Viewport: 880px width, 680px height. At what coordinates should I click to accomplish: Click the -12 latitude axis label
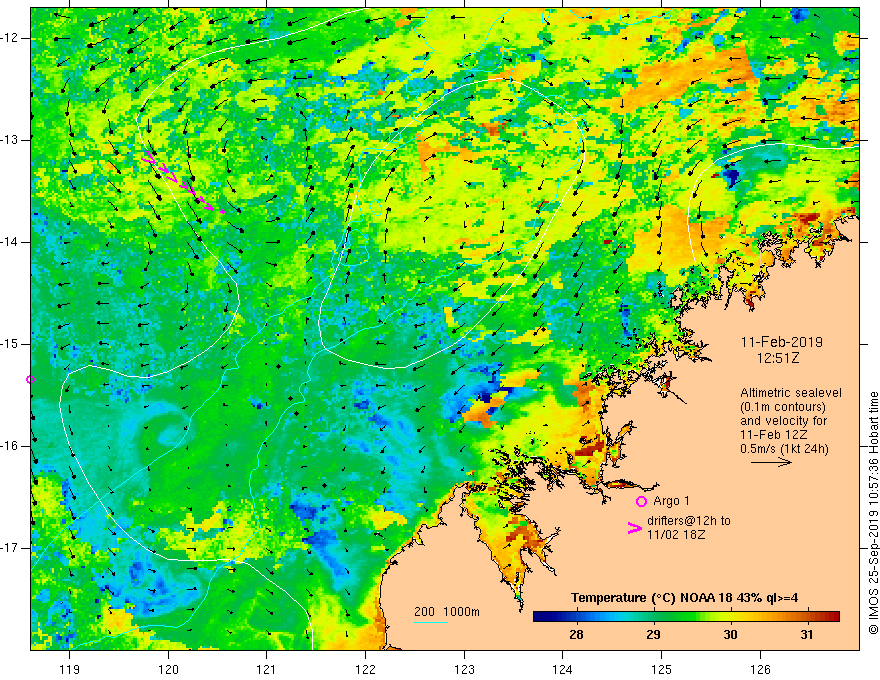pyautogui.click(x=10, y=38)
